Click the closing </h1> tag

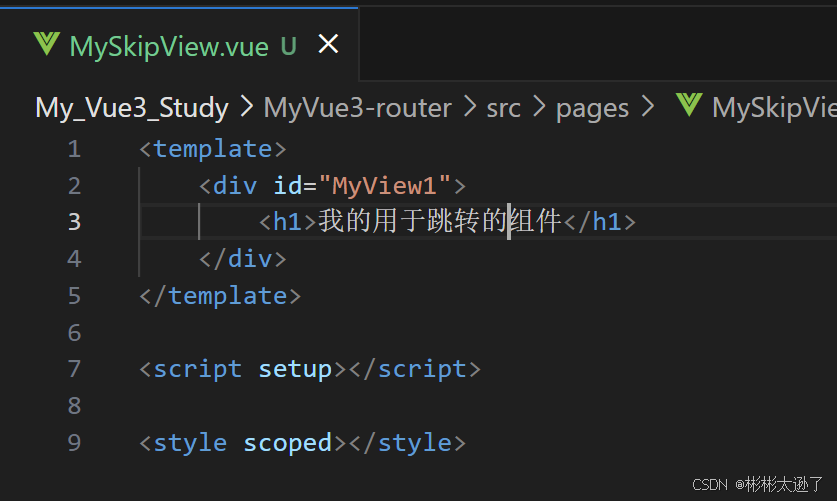point(600,222)
